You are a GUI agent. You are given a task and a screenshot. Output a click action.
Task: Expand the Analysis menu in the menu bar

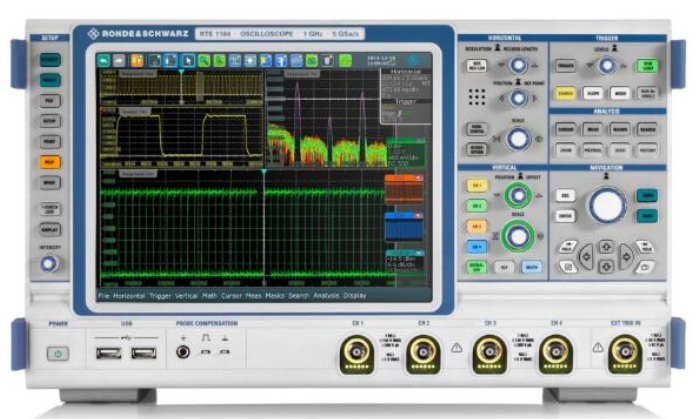pyautogui.click(x=324, y=296)
